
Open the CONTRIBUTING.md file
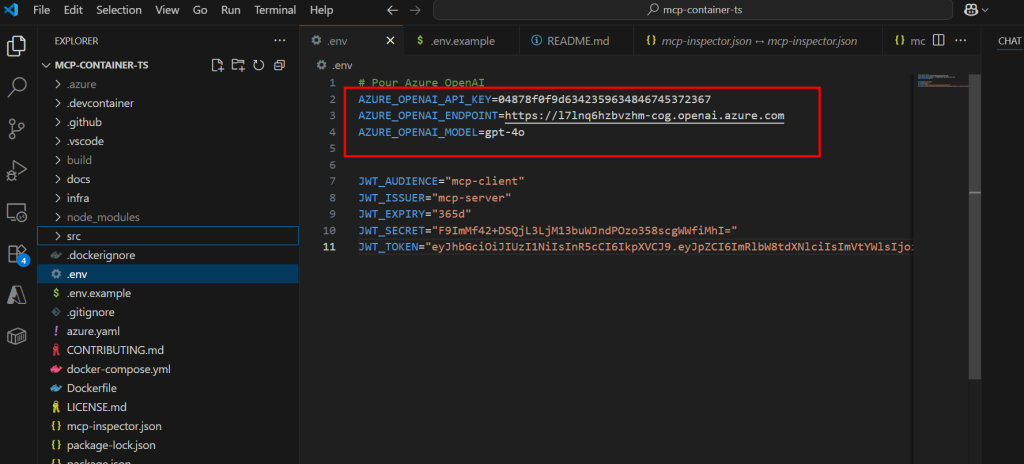click(168, 350)
